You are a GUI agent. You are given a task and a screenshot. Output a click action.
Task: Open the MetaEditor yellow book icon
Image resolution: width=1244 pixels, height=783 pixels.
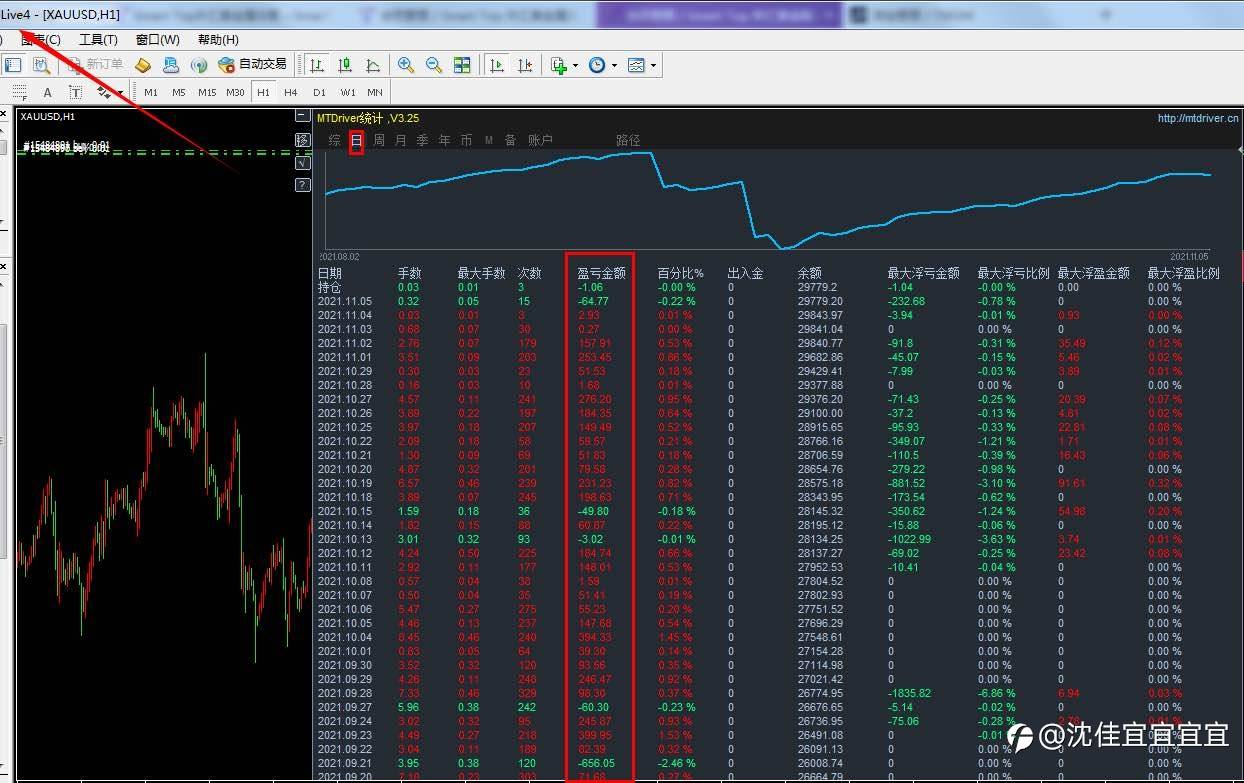143,65
